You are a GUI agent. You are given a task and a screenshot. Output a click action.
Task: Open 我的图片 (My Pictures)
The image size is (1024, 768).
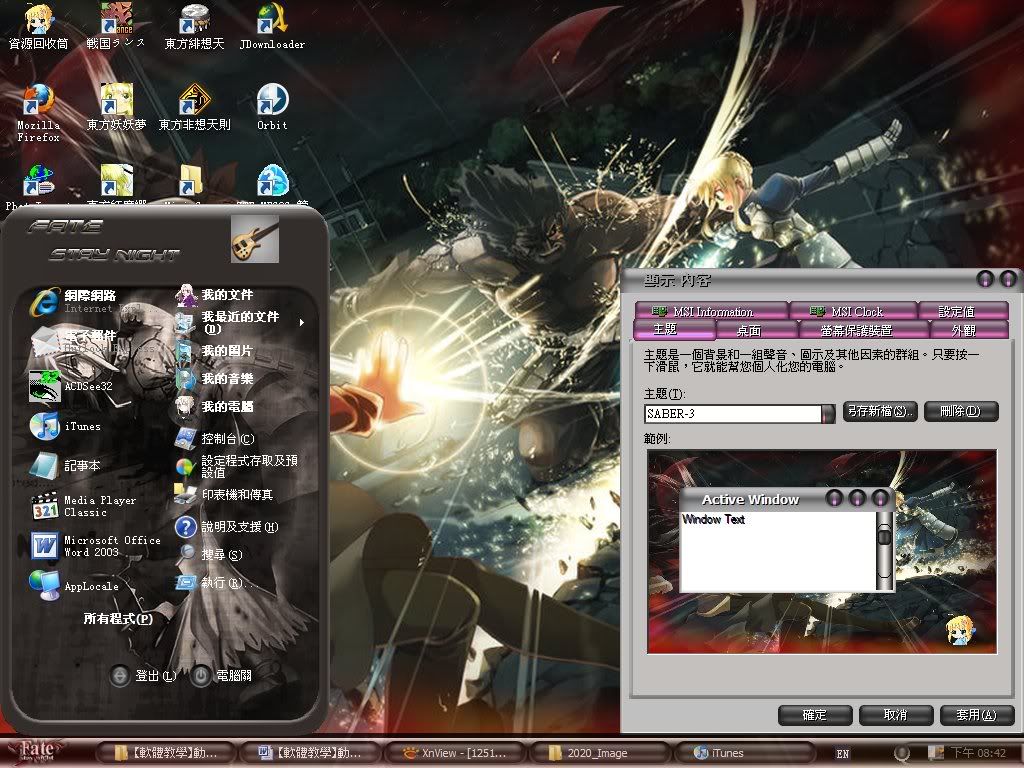tap(216, 351)
